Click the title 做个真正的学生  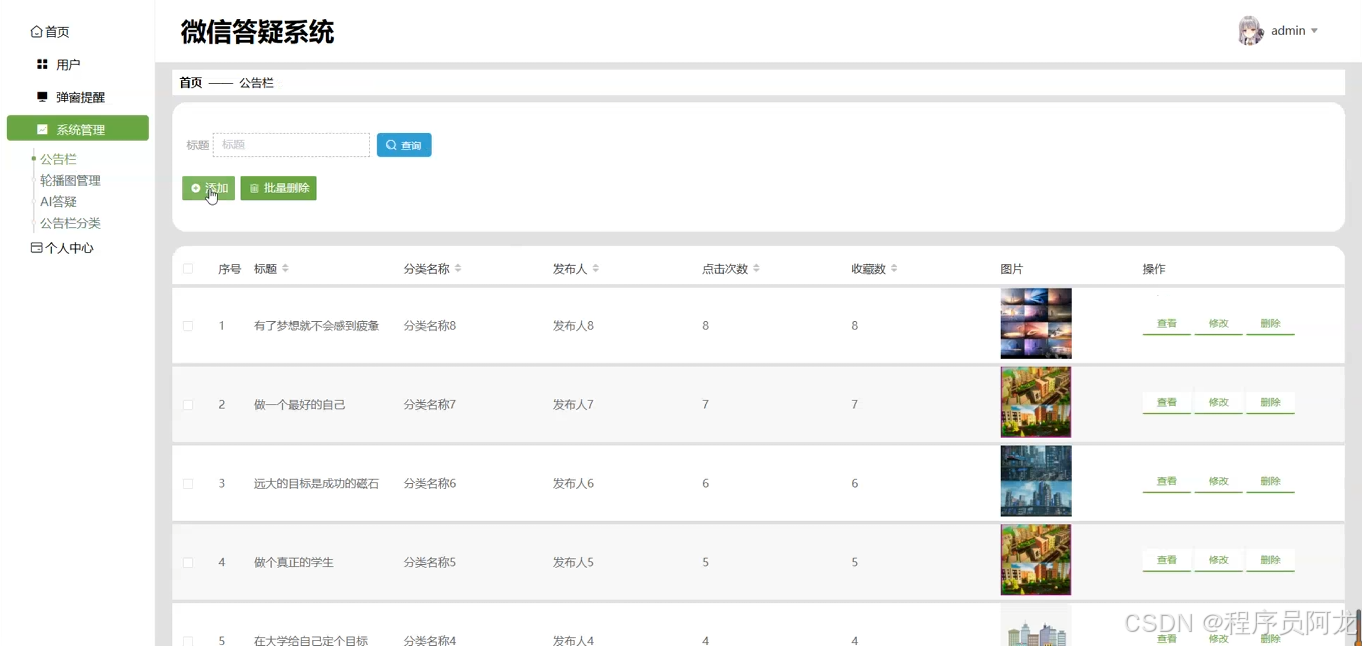click(294, 563)
